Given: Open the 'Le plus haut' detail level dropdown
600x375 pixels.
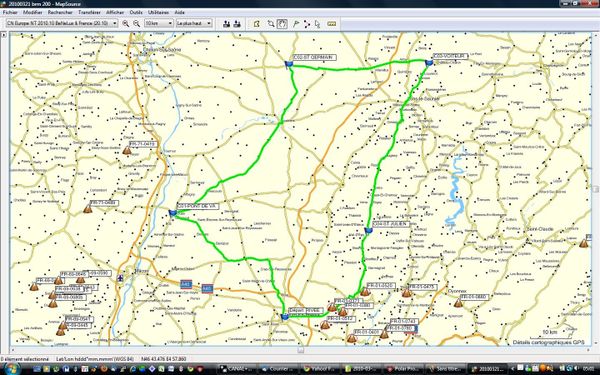Looking at the screenshot, I should tap(194, 23).
